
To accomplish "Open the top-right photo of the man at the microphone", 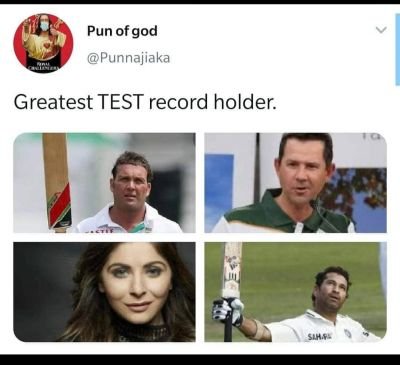I will [x=296, y=183].
